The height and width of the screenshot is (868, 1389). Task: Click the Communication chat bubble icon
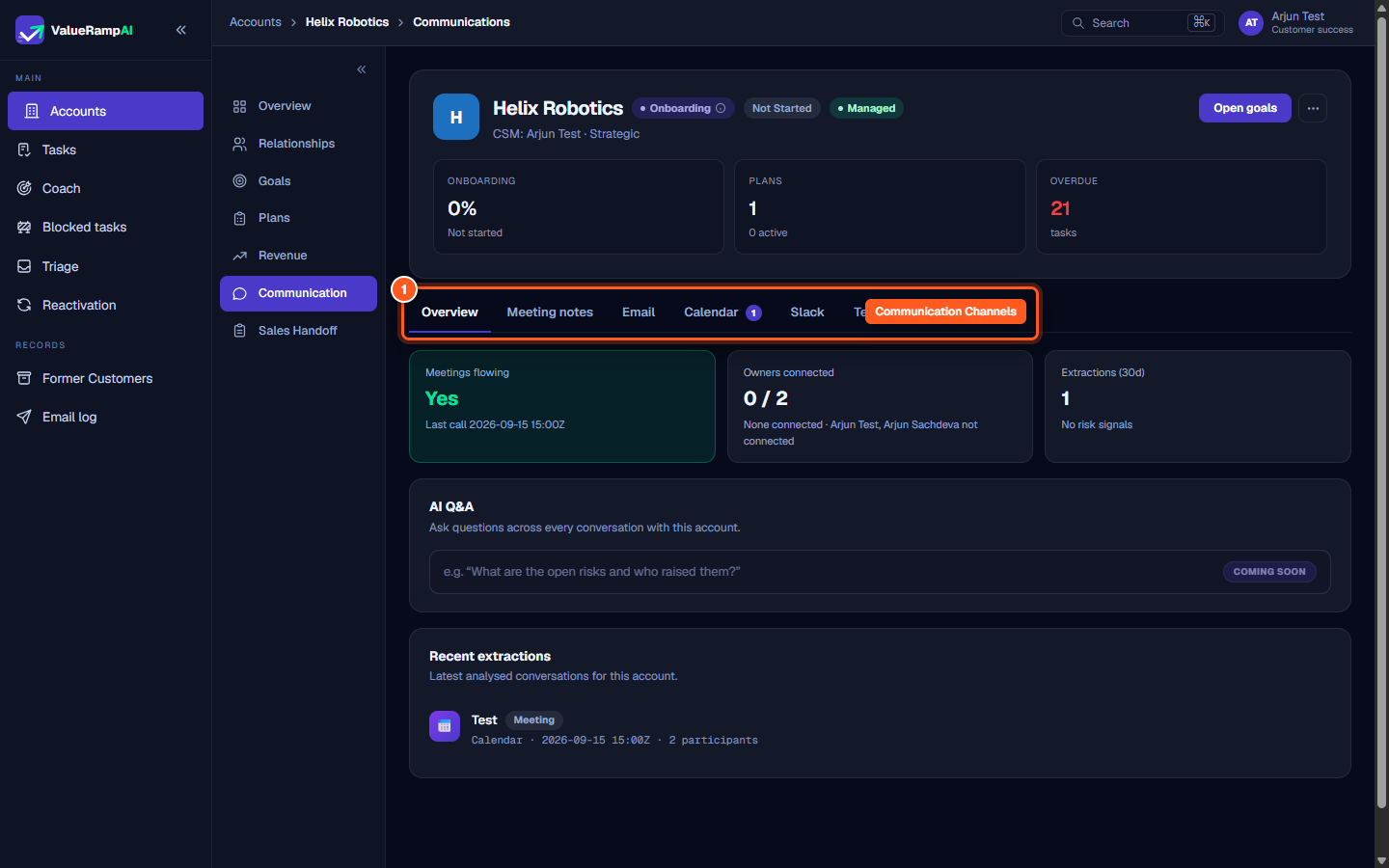click(240, 293)
